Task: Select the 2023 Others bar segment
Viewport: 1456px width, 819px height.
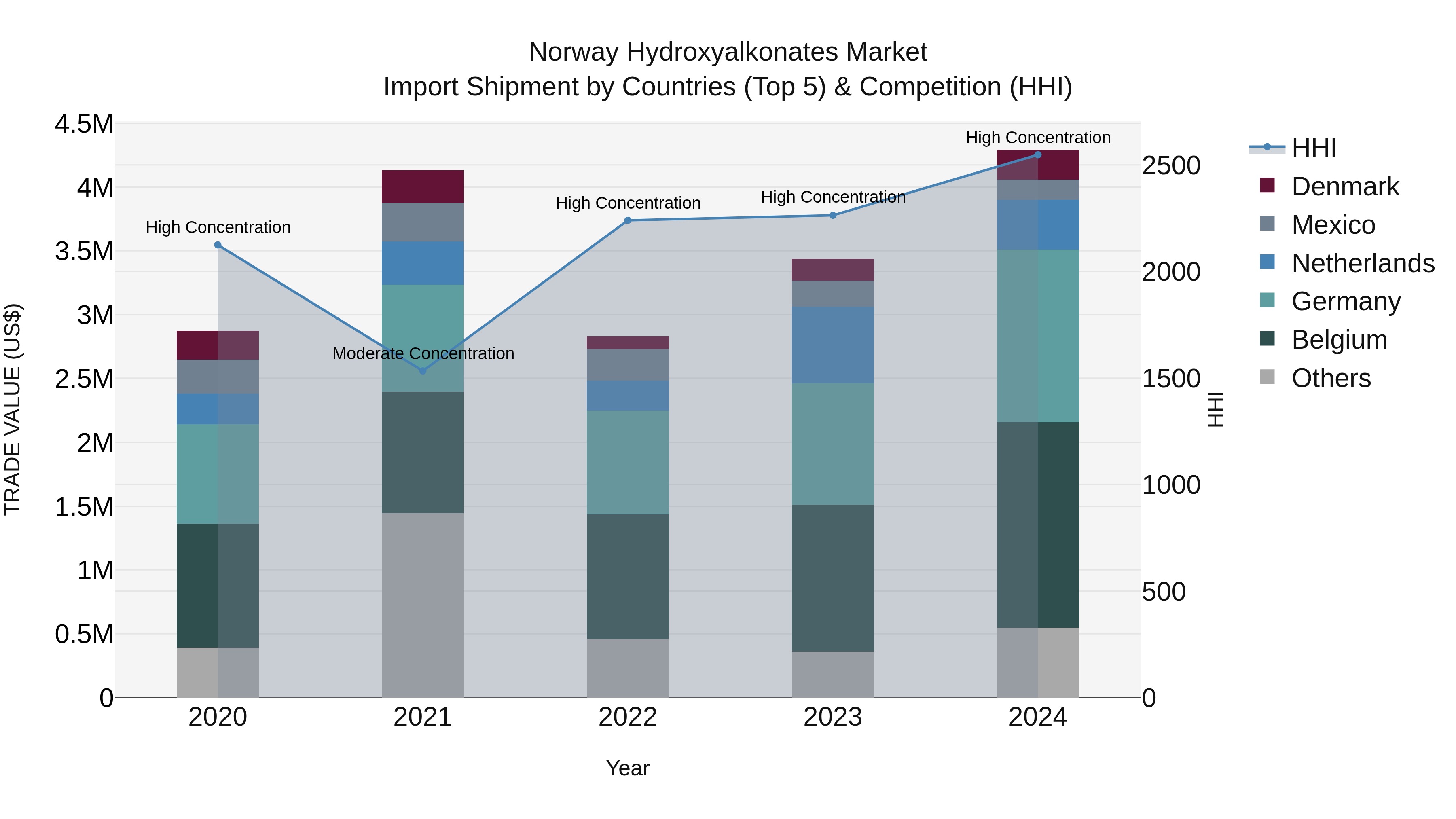Action: [833, 675]
